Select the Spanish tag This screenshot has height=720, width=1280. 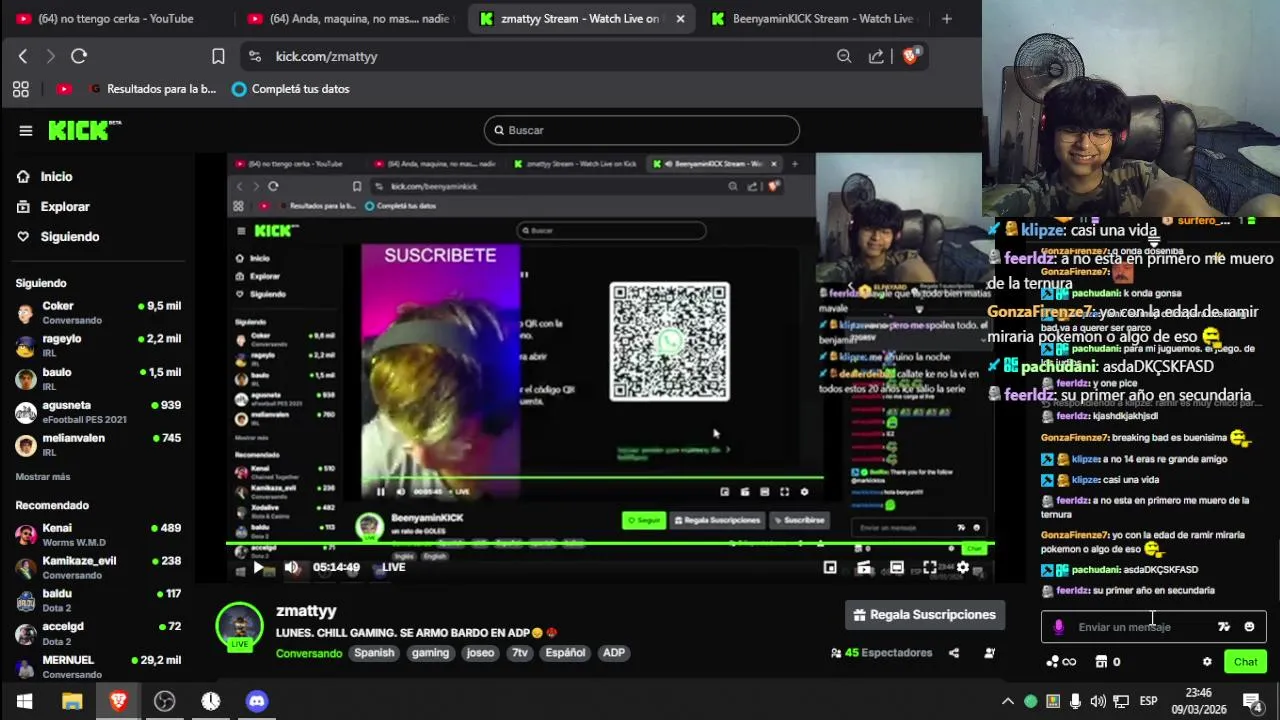tap(374, 653)
